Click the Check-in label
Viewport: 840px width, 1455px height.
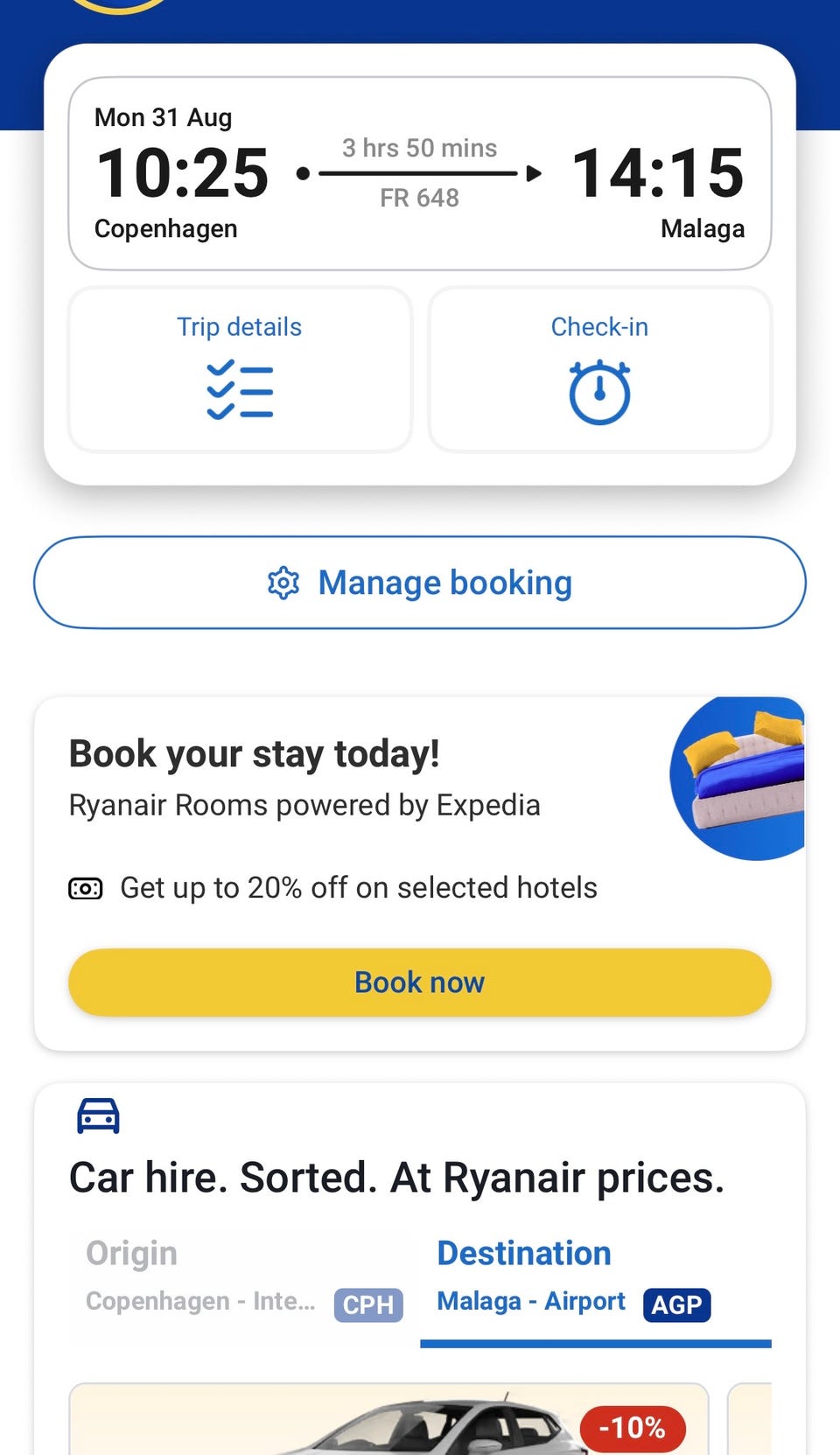point(599,326)
